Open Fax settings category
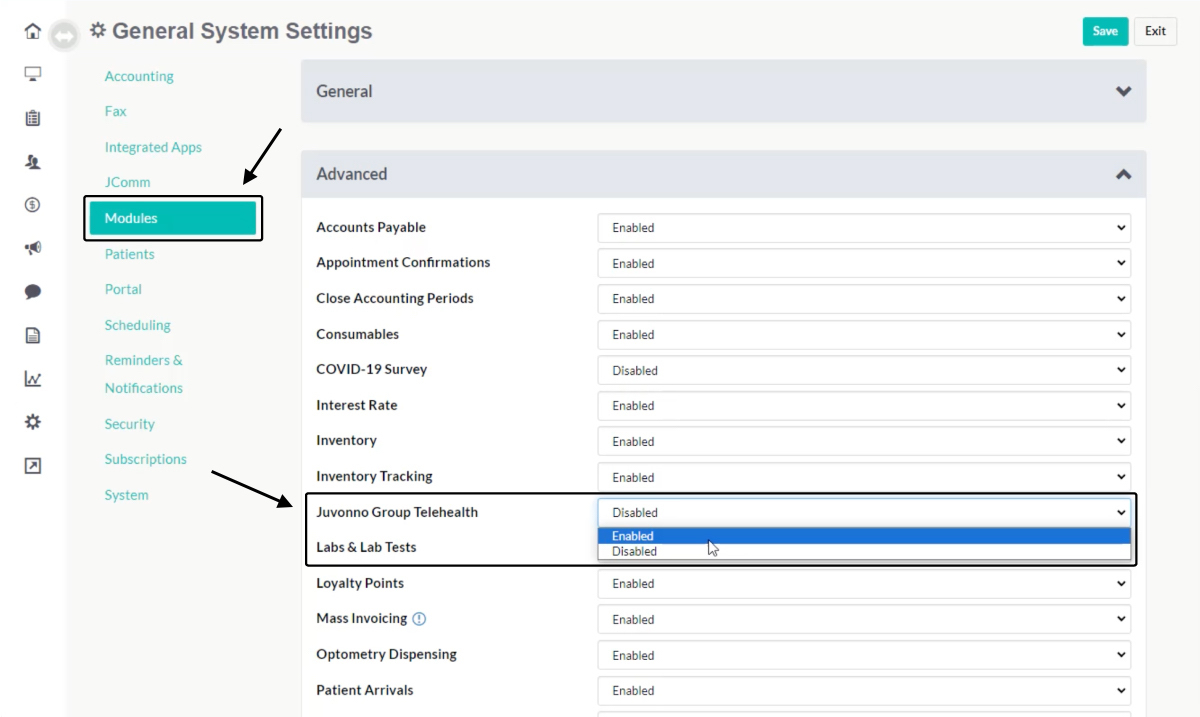The image size is (1200, 717). (115, 111)
